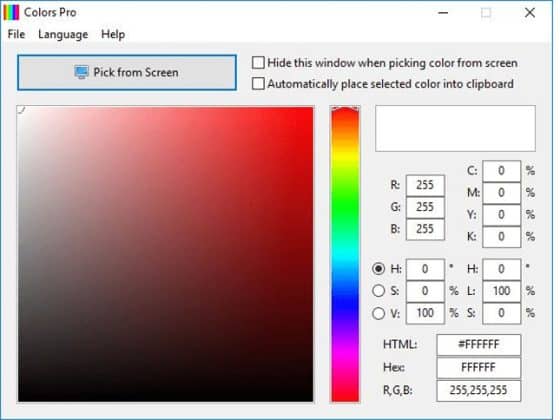Click the white selected color preview box
The image size is (560, 420).
(x=455, y=128)
